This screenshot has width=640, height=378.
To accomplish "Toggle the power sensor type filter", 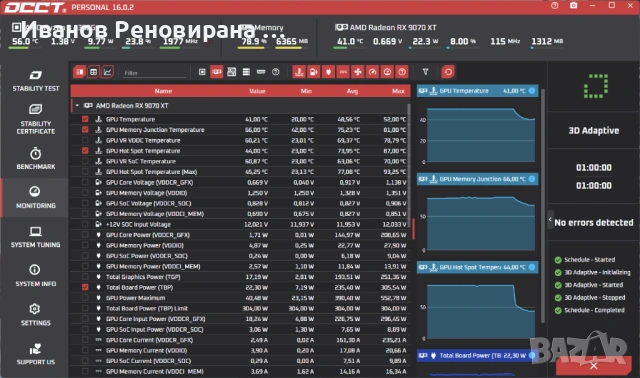I will coord(329,72).
